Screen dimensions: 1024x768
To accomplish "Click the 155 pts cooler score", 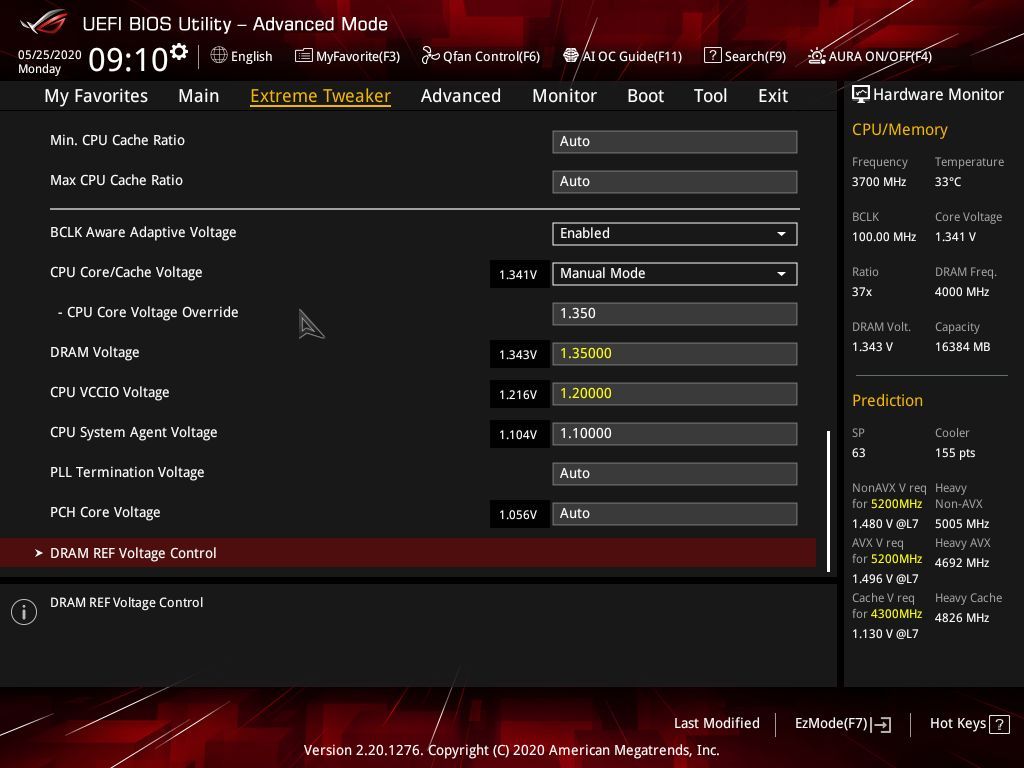I will coord(955,453).
